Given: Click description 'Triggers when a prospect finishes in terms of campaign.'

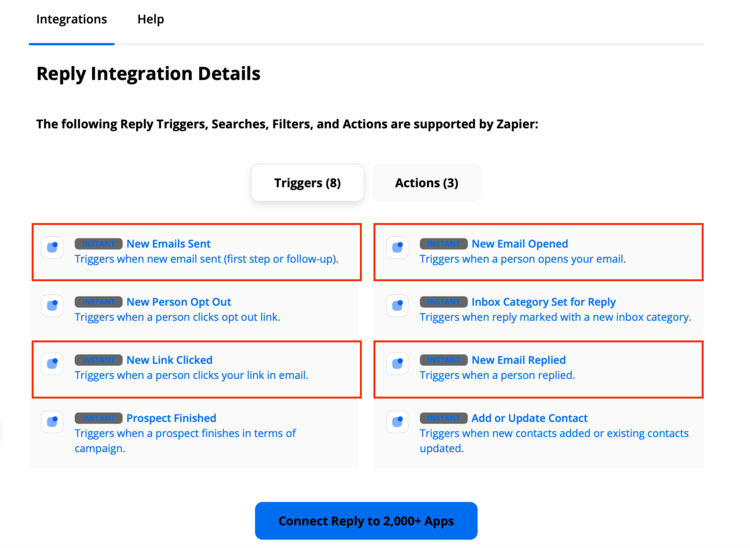Looking at the screenshot, I should click(x=185, y=441).
